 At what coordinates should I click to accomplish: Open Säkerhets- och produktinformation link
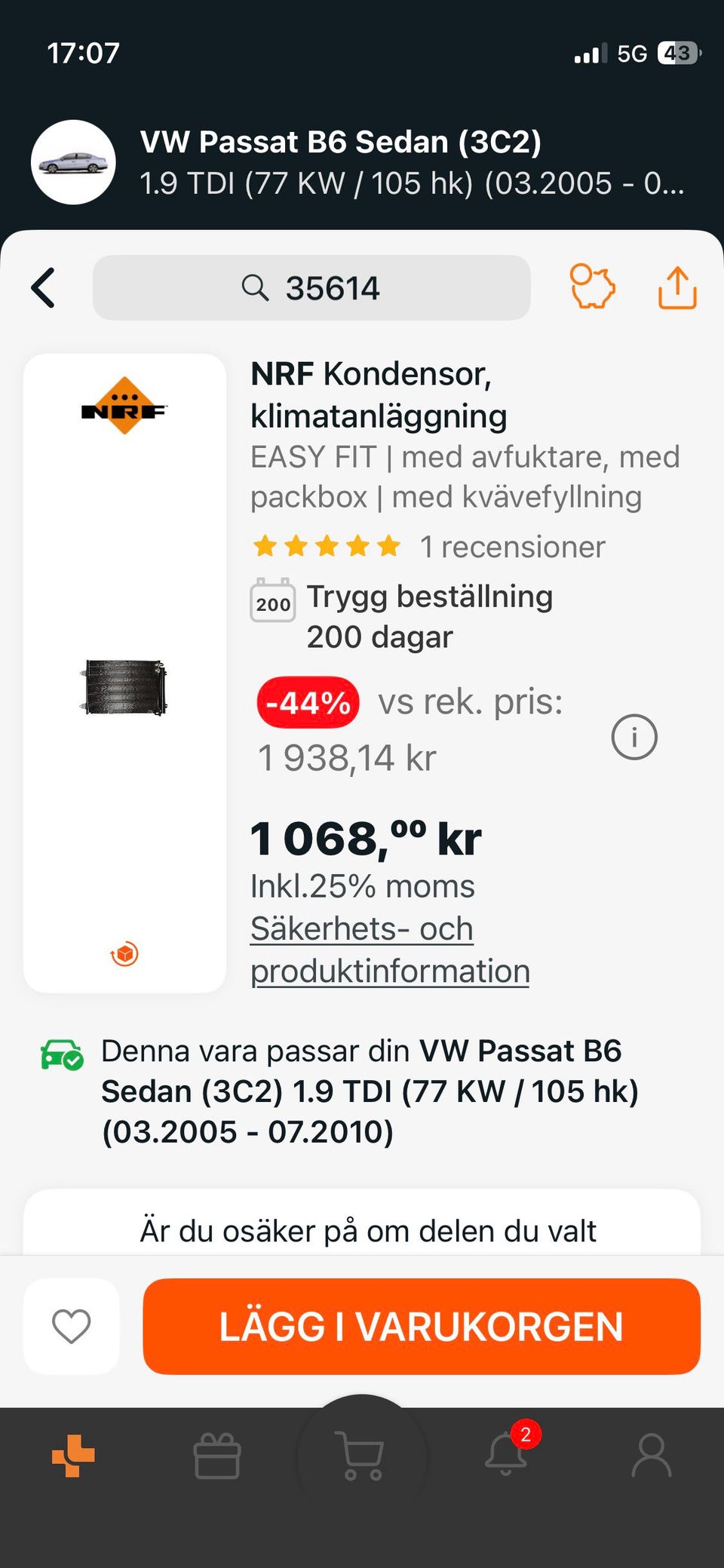coord(390,950)
